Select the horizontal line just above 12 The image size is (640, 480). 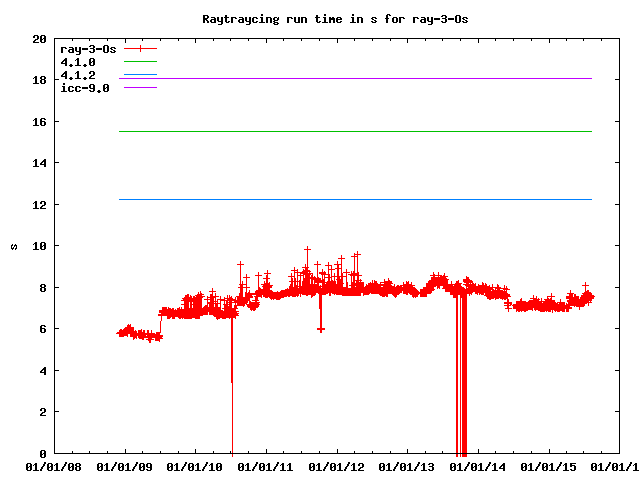[350, 199]
